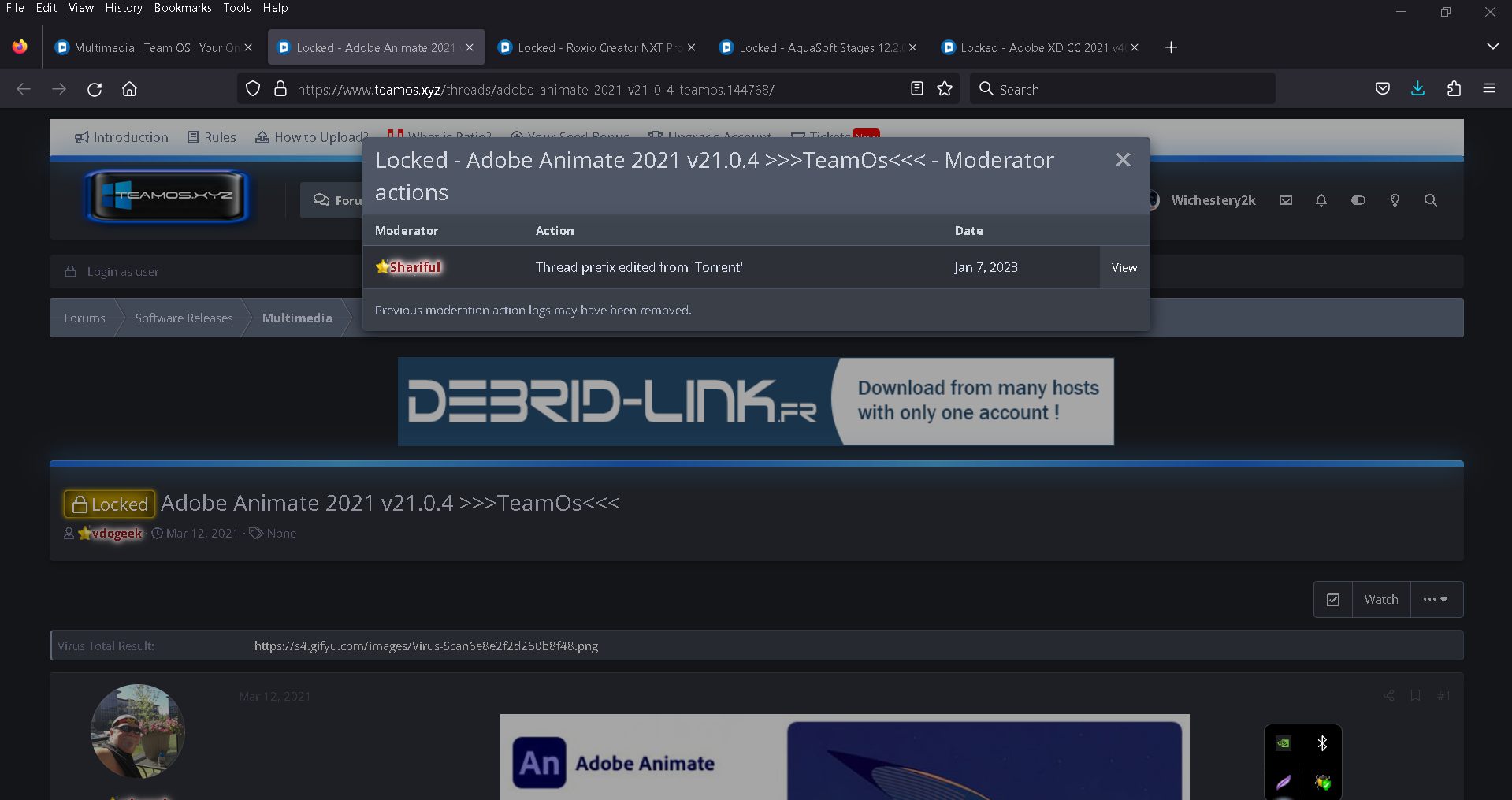This screenshot has height=800, width=1512.
Task: Open a new browser tab
Action: coord(1171,47)
